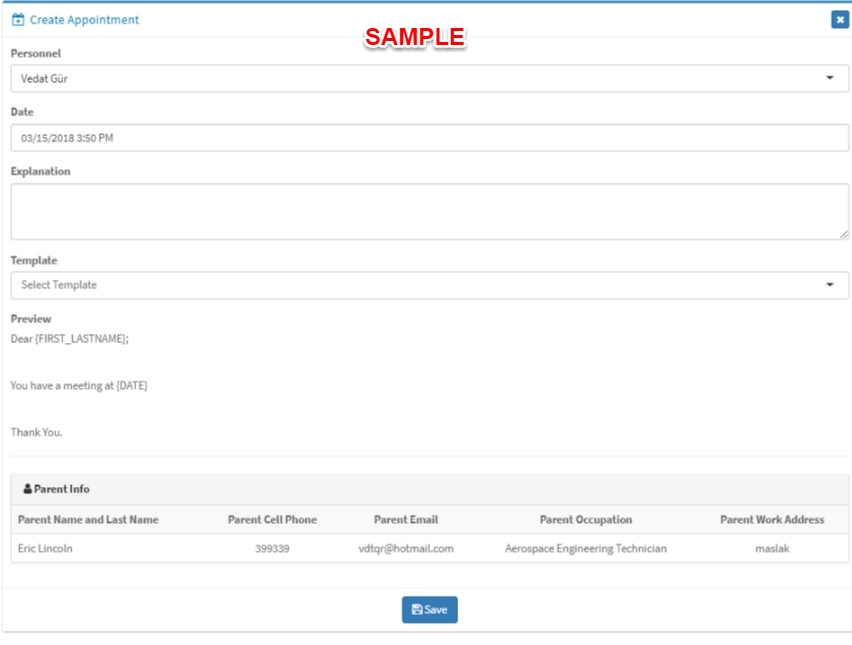Click the floppy disk icon on Save
The width and height of the screenshot is (852, 645).
(x=417, y=609)
